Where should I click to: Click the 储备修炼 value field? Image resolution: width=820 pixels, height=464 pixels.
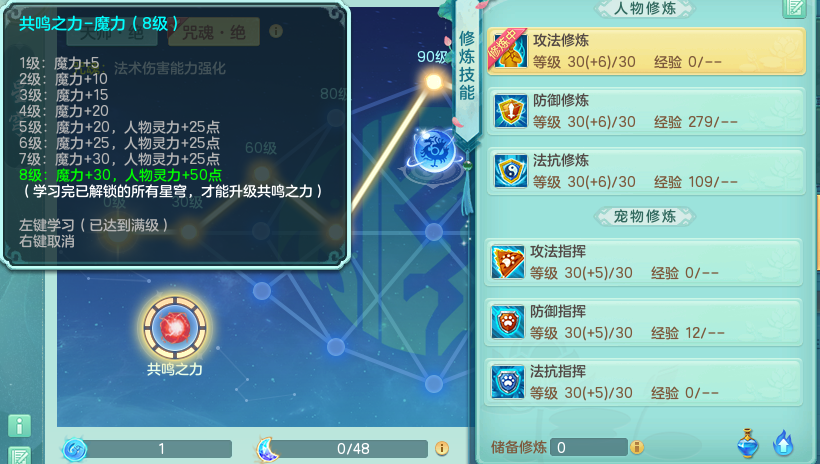(x=588, y=447)
